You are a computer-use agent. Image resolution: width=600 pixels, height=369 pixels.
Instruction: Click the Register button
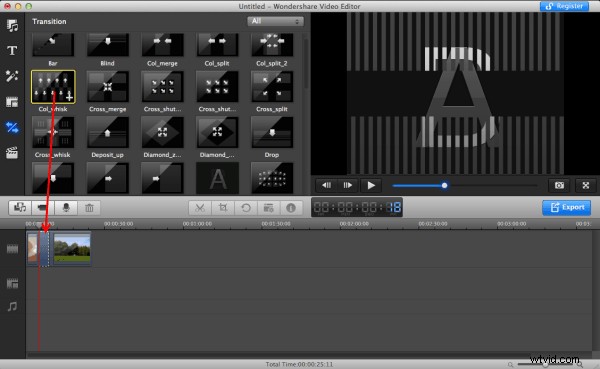click(564, 6)
